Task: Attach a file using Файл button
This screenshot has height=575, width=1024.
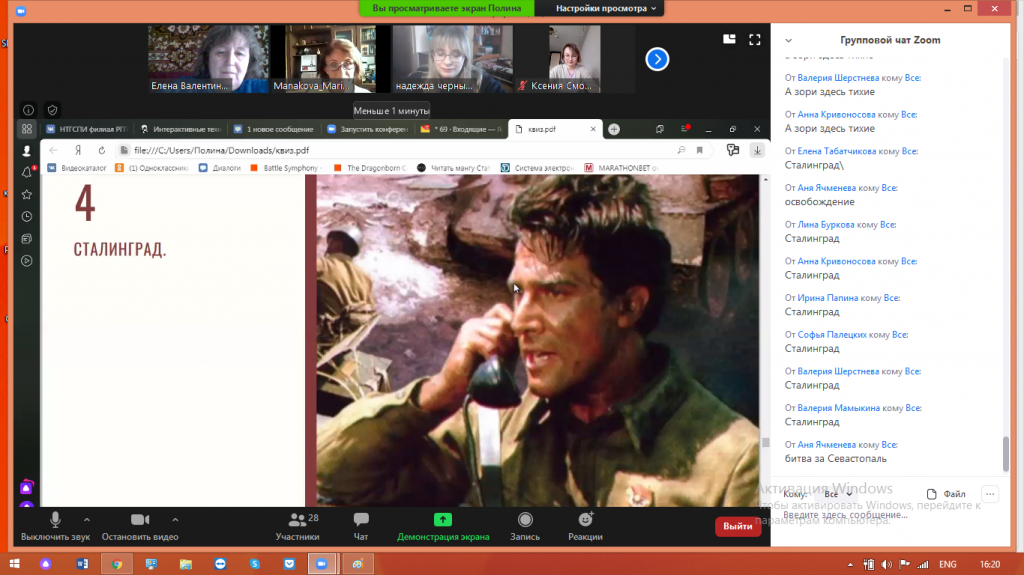Action: pos(946,494)
